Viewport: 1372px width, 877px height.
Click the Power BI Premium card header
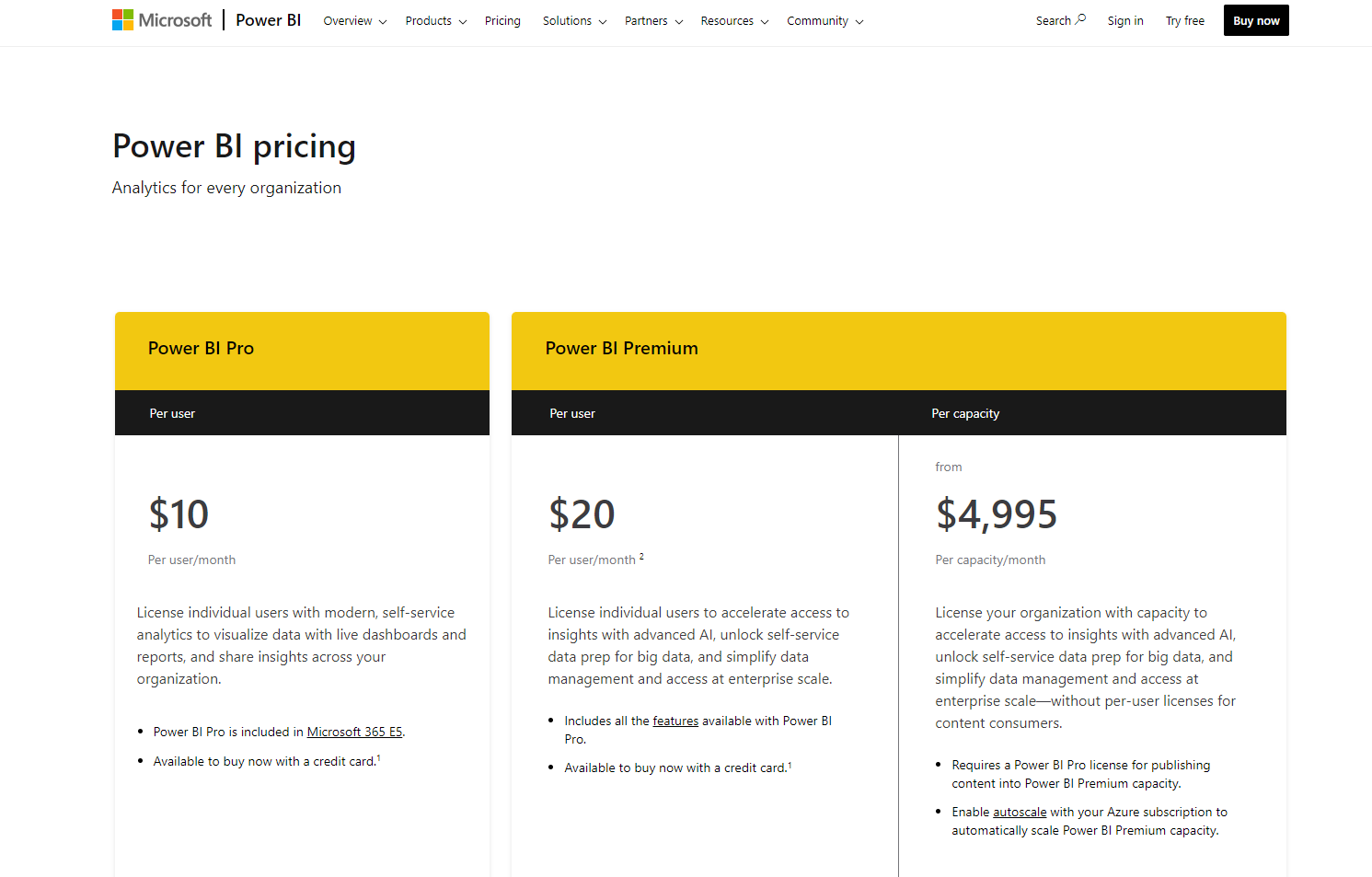(621, 349)
